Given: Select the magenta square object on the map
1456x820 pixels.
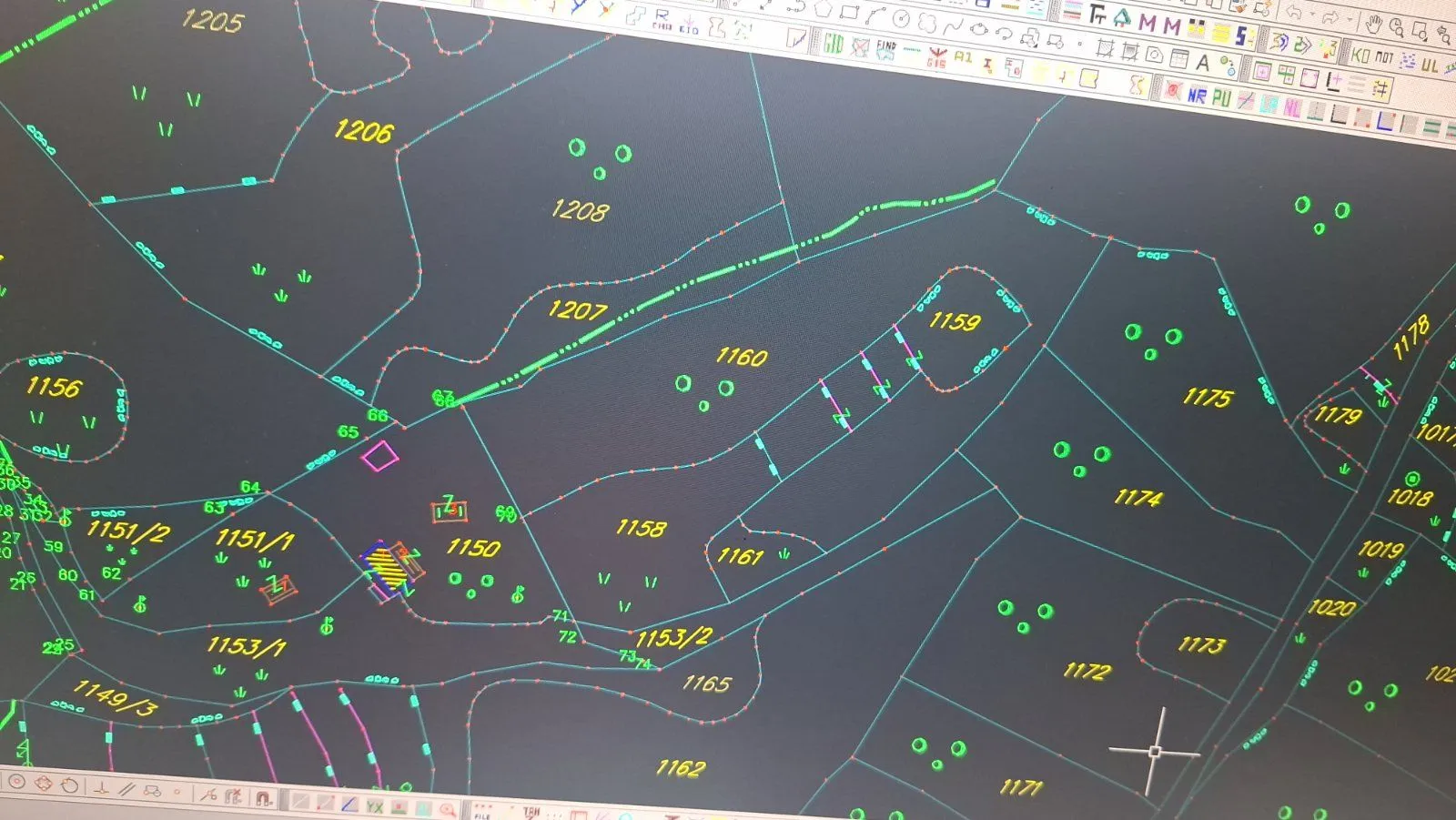Looking at the screenshot, I should click(x=379, y=455).
